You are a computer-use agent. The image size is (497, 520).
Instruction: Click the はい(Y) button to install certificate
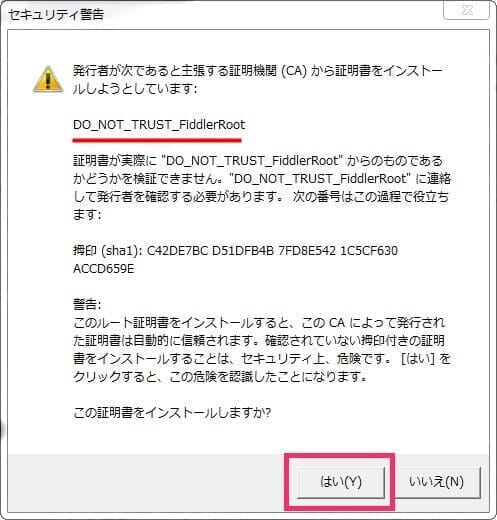coord(341,482)
